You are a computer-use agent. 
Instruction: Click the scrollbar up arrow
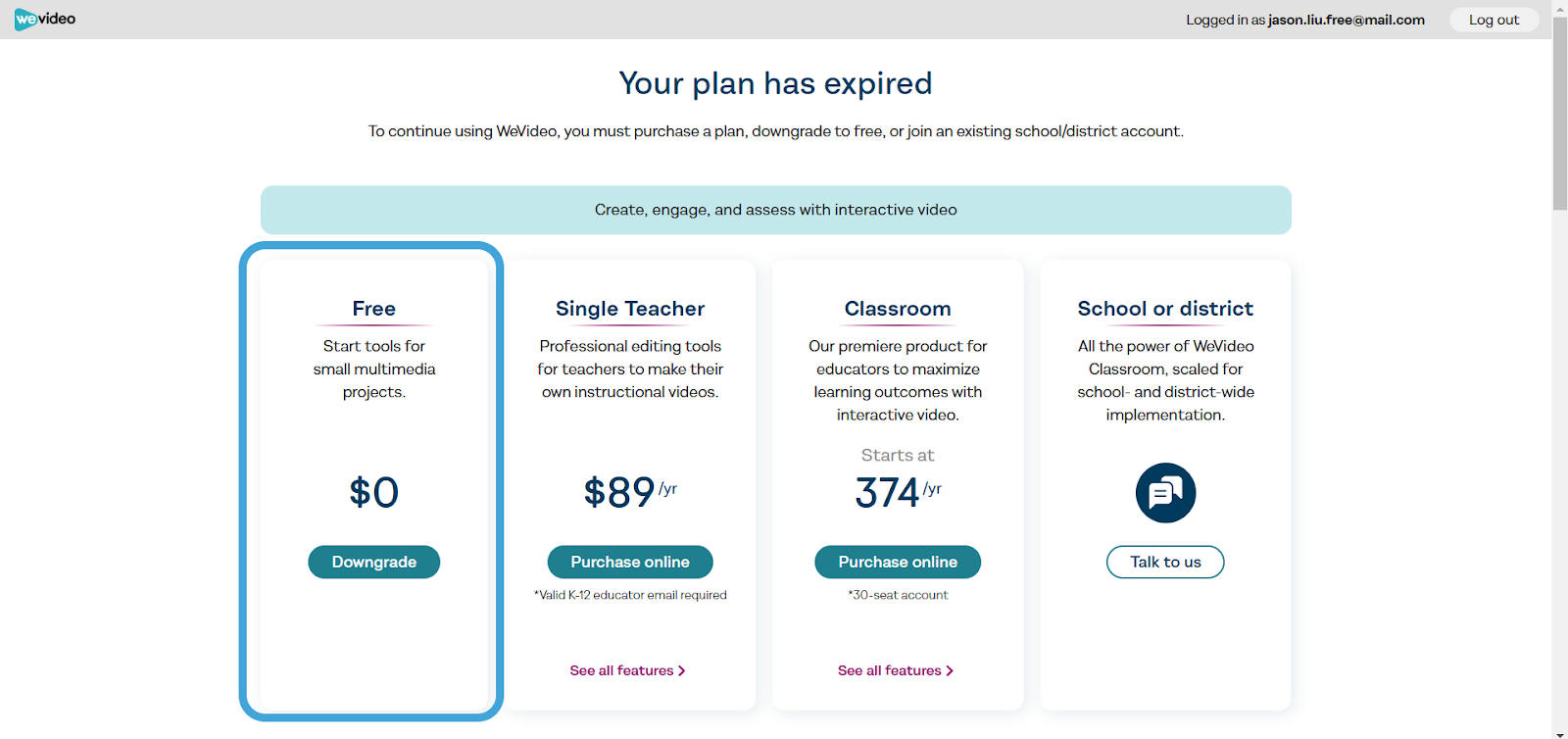click(1560, 7)
